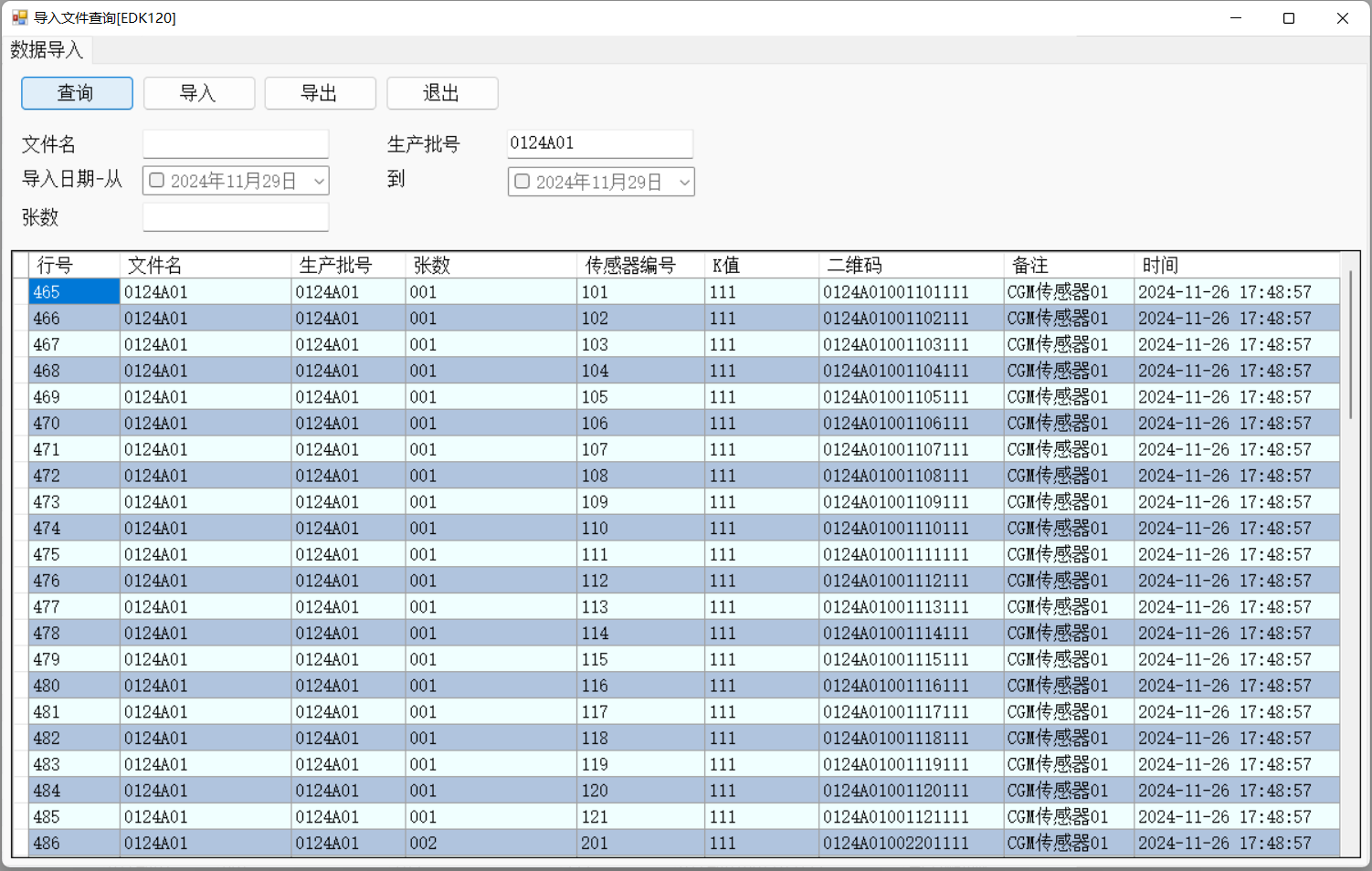Click the 导入 button
The width and height of the screenshot is (1372, 871).
199,93
